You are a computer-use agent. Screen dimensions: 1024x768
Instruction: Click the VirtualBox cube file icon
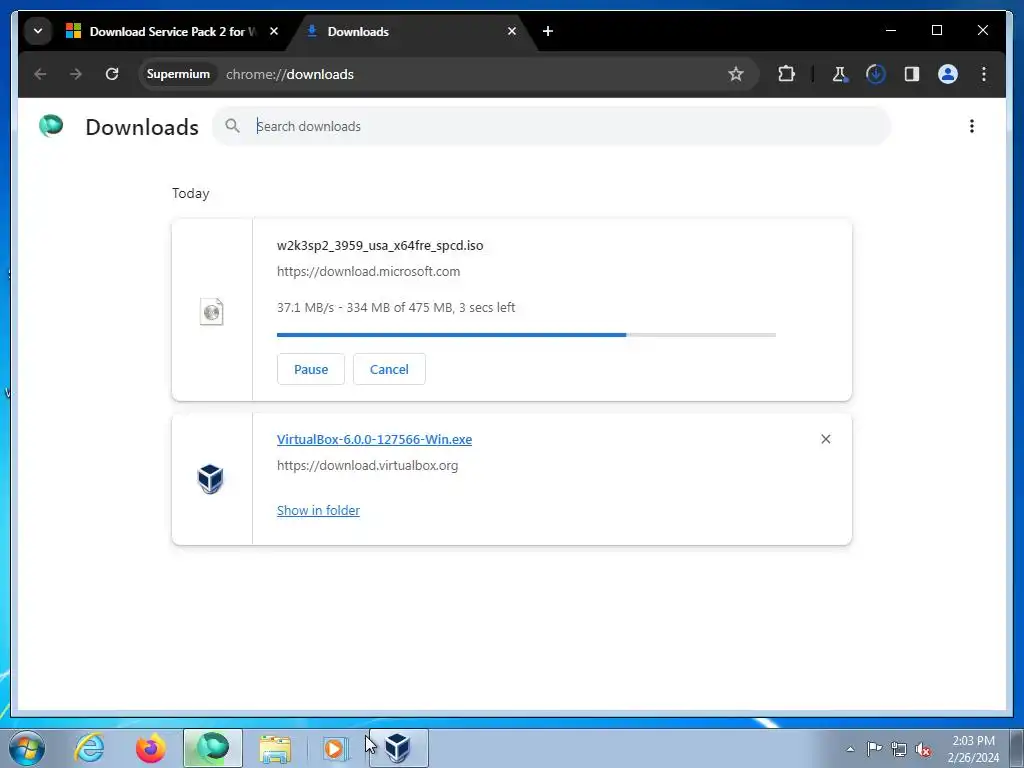(x=210, y=479)
